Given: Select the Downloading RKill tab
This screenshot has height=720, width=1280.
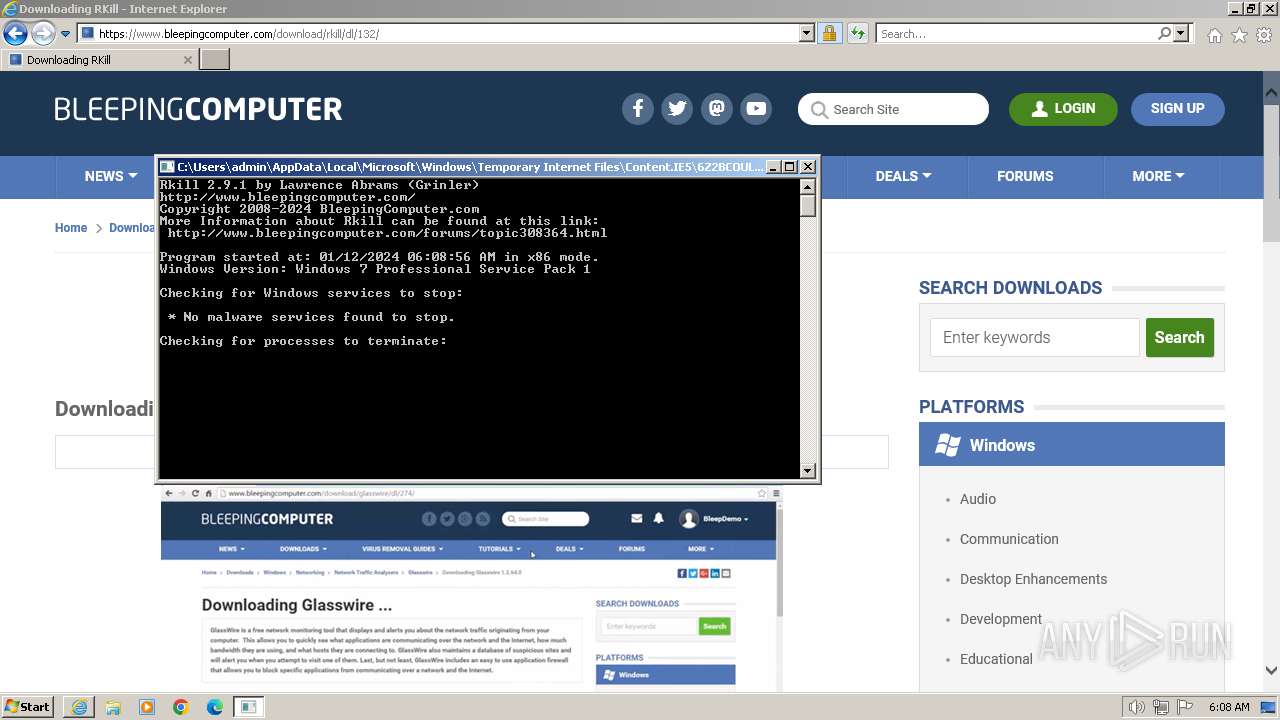Looking at the screenshot, I should [x=98, y=60].
